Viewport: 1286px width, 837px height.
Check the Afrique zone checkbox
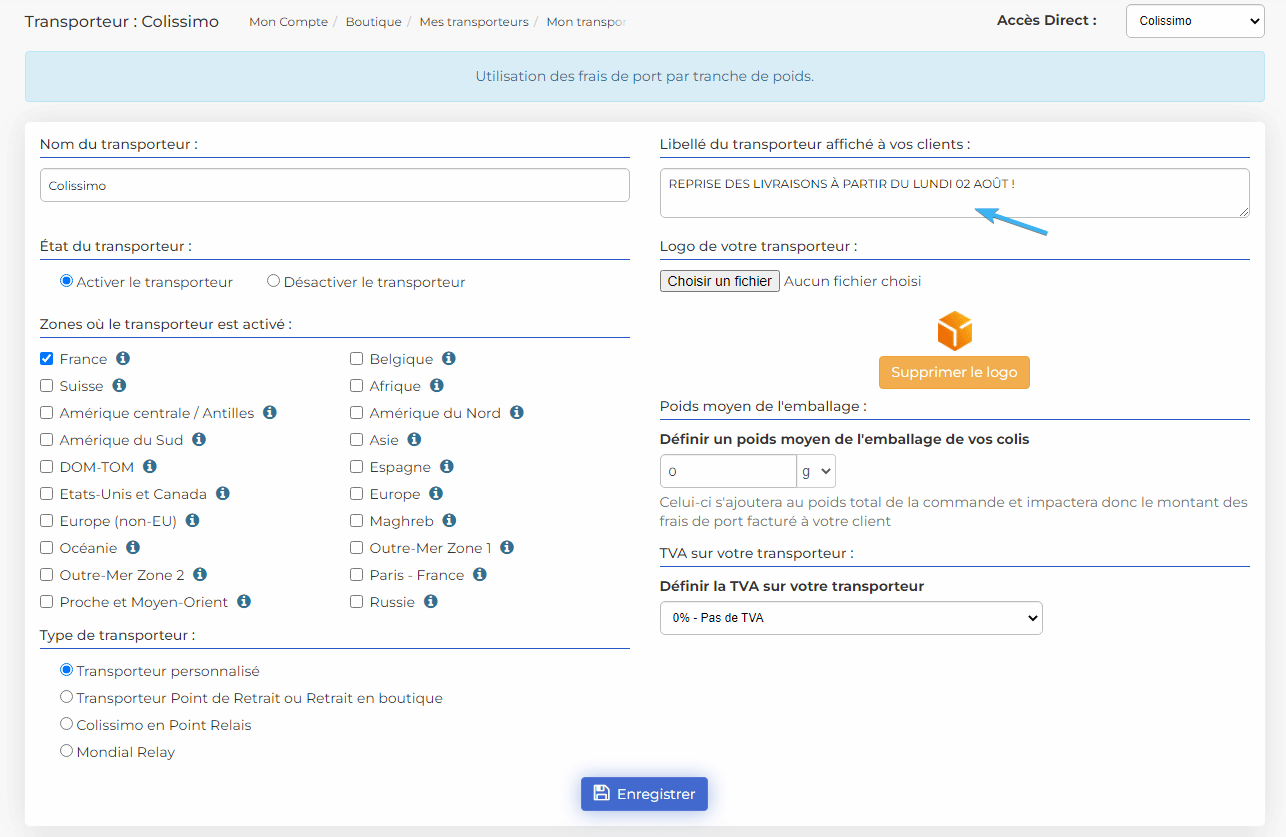[x=357, y=385]
